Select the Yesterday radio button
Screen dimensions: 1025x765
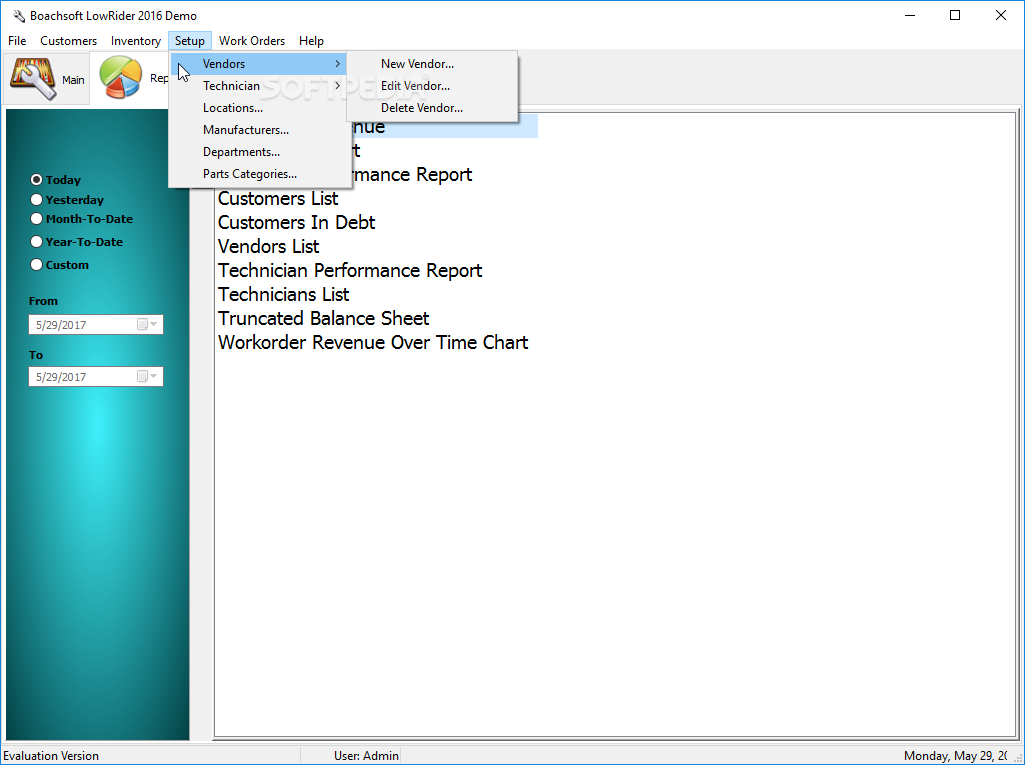point(37,199)
